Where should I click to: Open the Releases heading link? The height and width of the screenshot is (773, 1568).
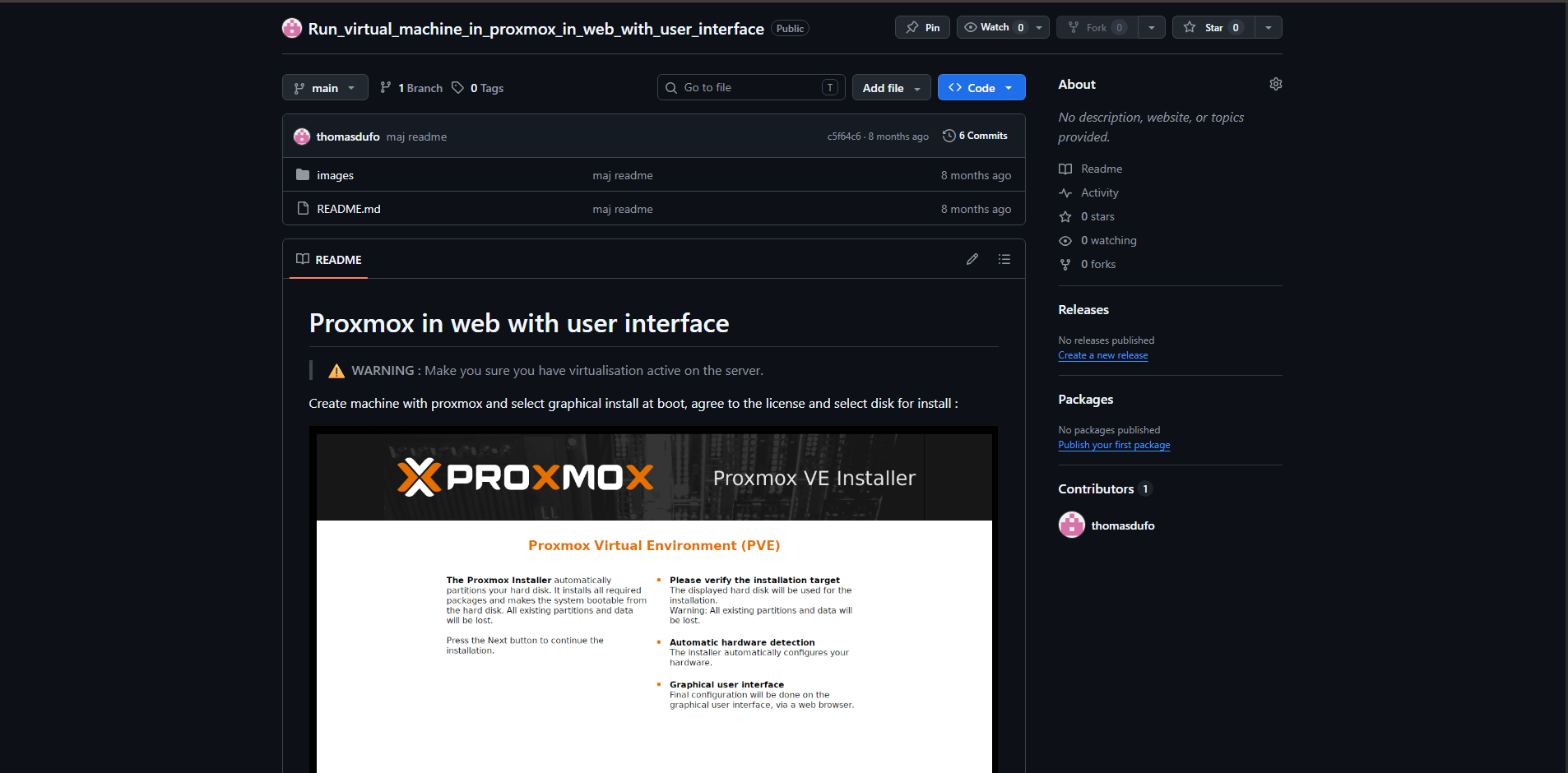(1083, 309)
